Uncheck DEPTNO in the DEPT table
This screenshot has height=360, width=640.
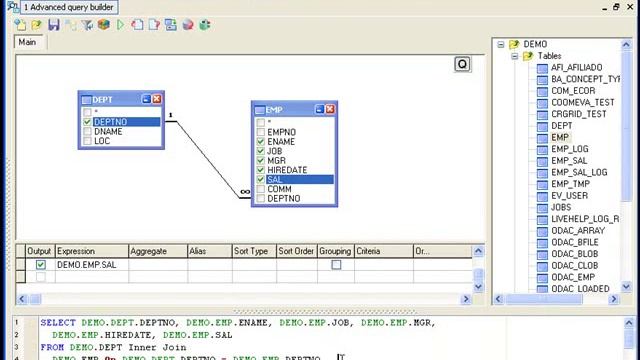coord(87,122)
